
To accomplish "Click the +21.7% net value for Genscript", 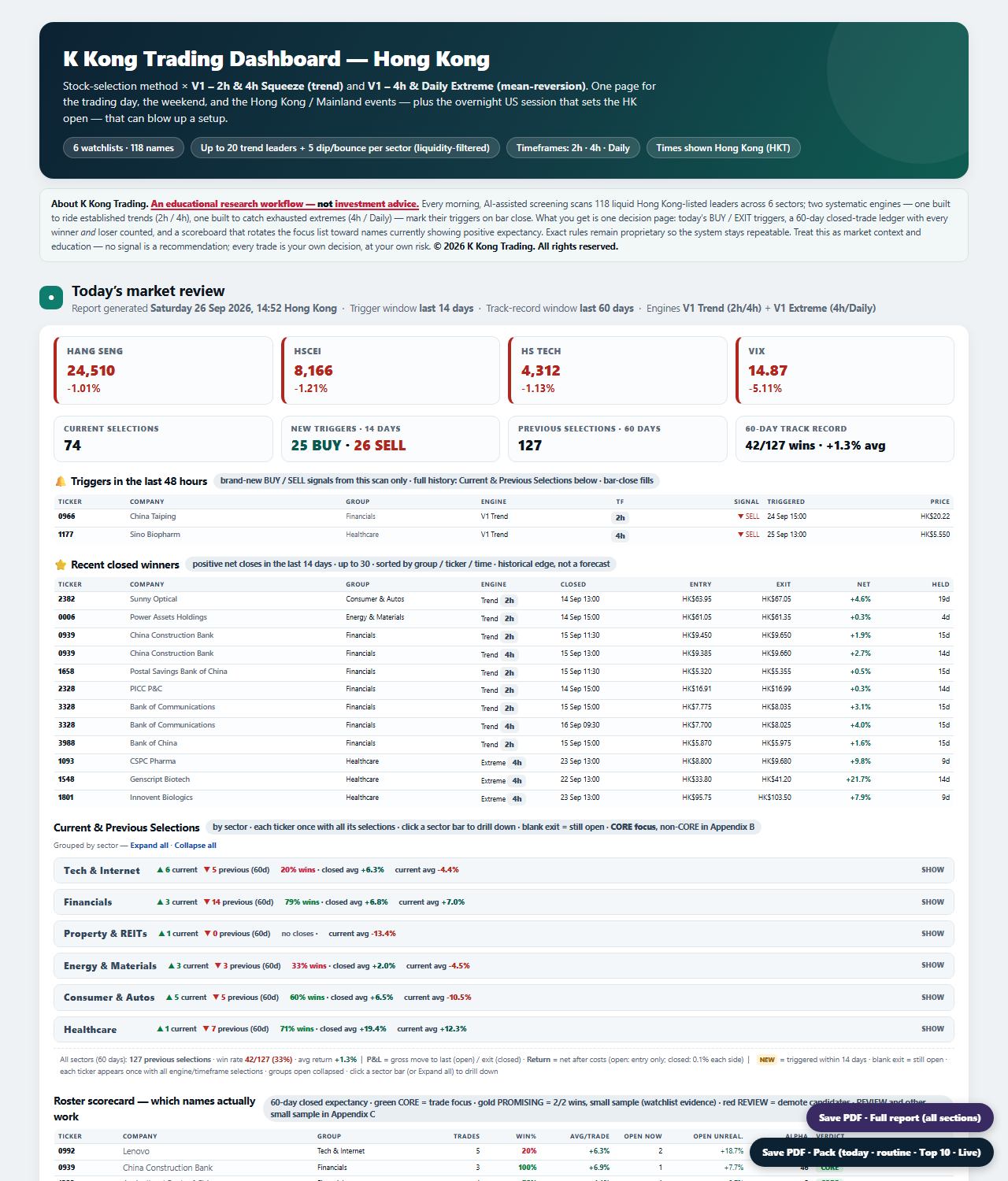I will 858,779.
